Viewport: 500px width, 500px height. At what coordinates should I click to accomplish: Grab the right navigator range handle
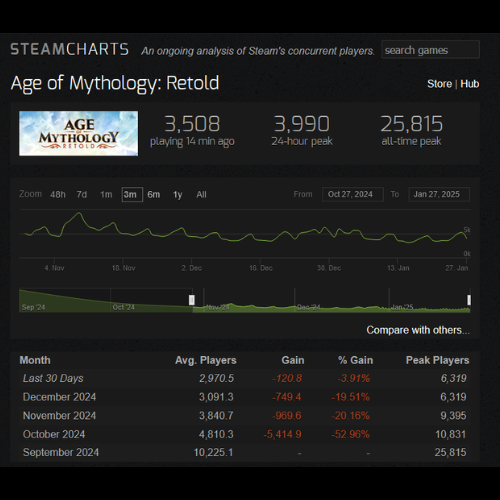click(469, 300)
